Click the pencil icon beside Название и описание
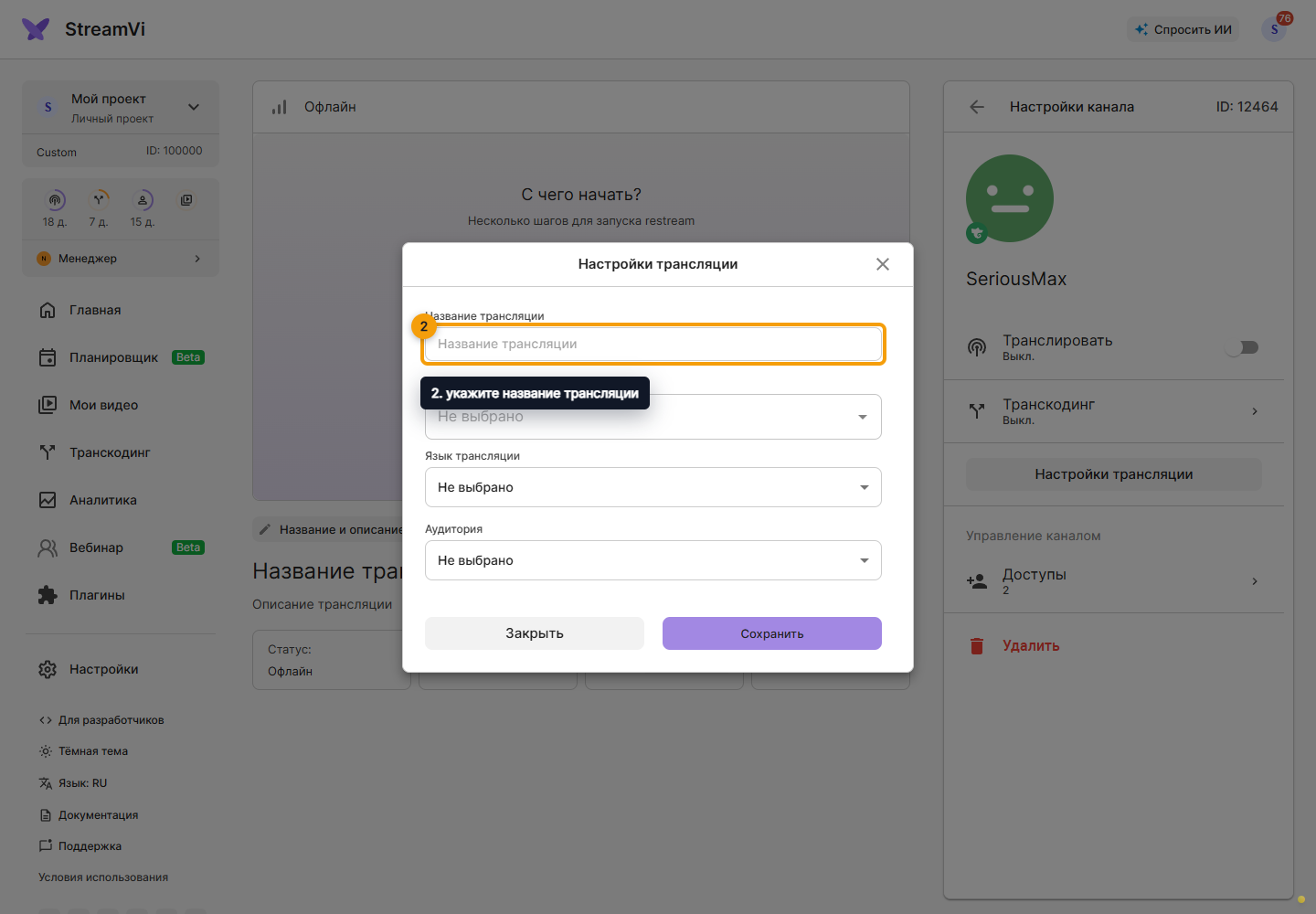This screenshot has height=914, width=1316. 265,529
